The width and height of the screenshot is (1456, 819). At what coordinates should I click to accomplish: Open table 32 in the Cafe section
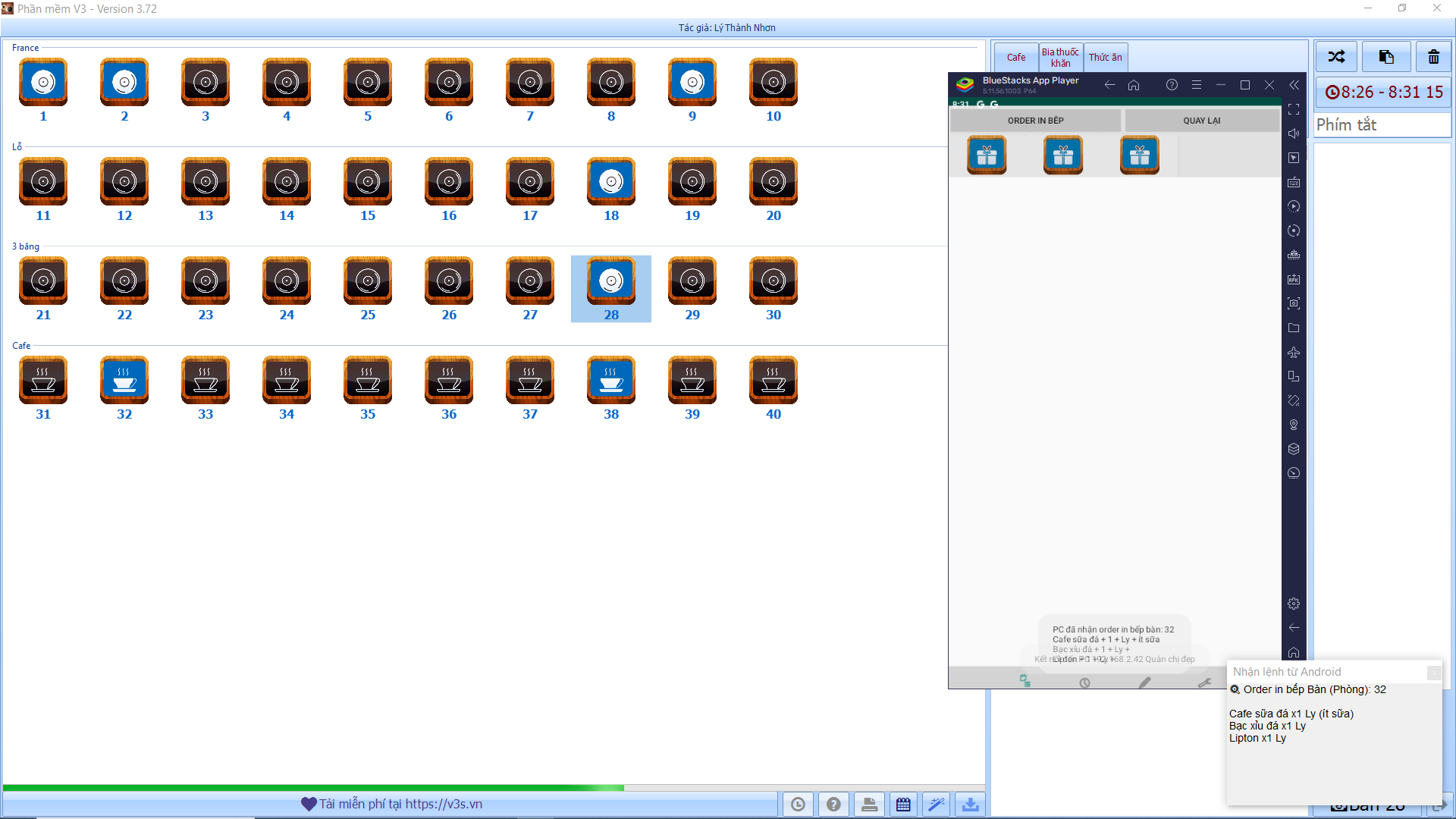tap(124, 380)
